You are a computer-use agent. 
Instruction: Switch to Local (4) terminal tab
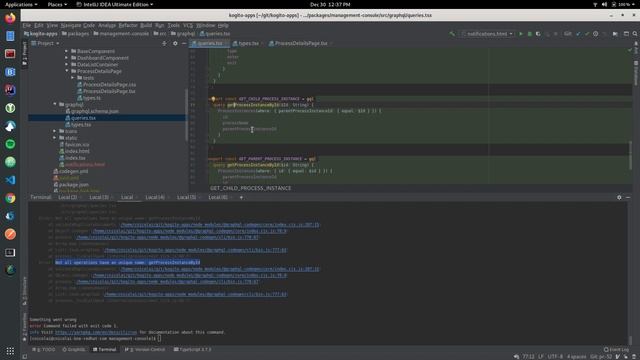tap(155, 197)
